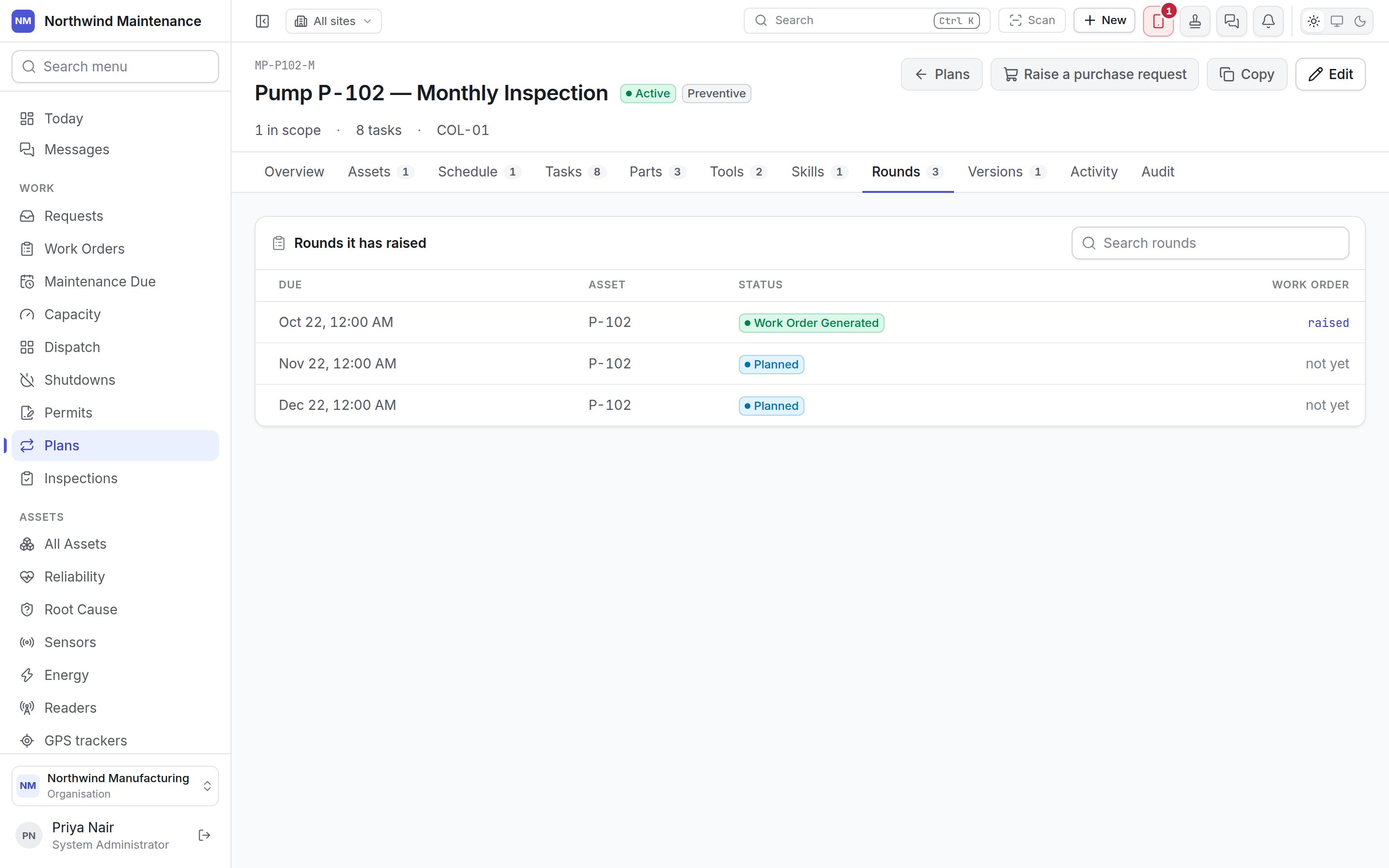Expand the Northwind Manufacturing organisation switcher

(115, 786)
